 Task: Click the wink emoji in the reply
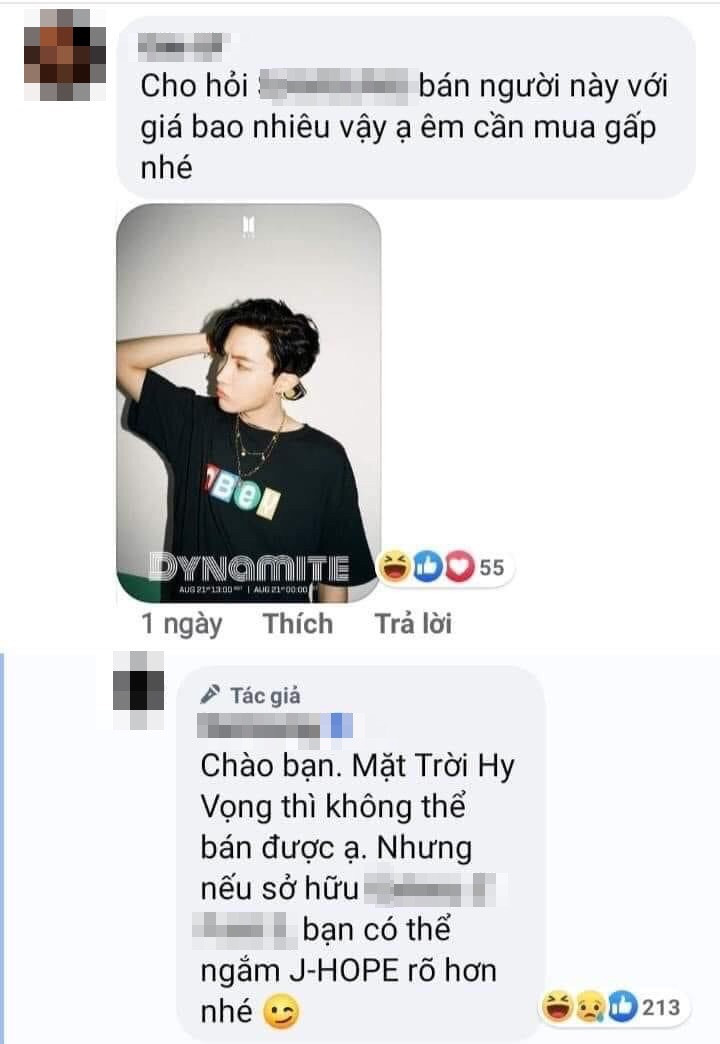coord(281,1013)
